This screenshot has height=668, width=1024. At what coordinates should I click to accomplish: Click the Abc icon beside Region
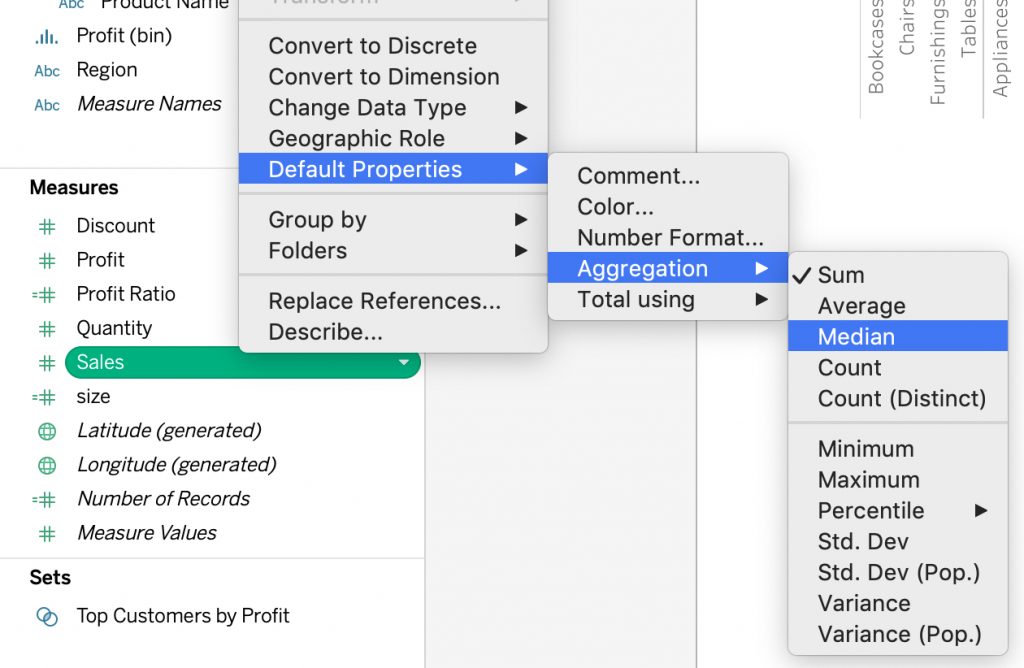point(47,71)
